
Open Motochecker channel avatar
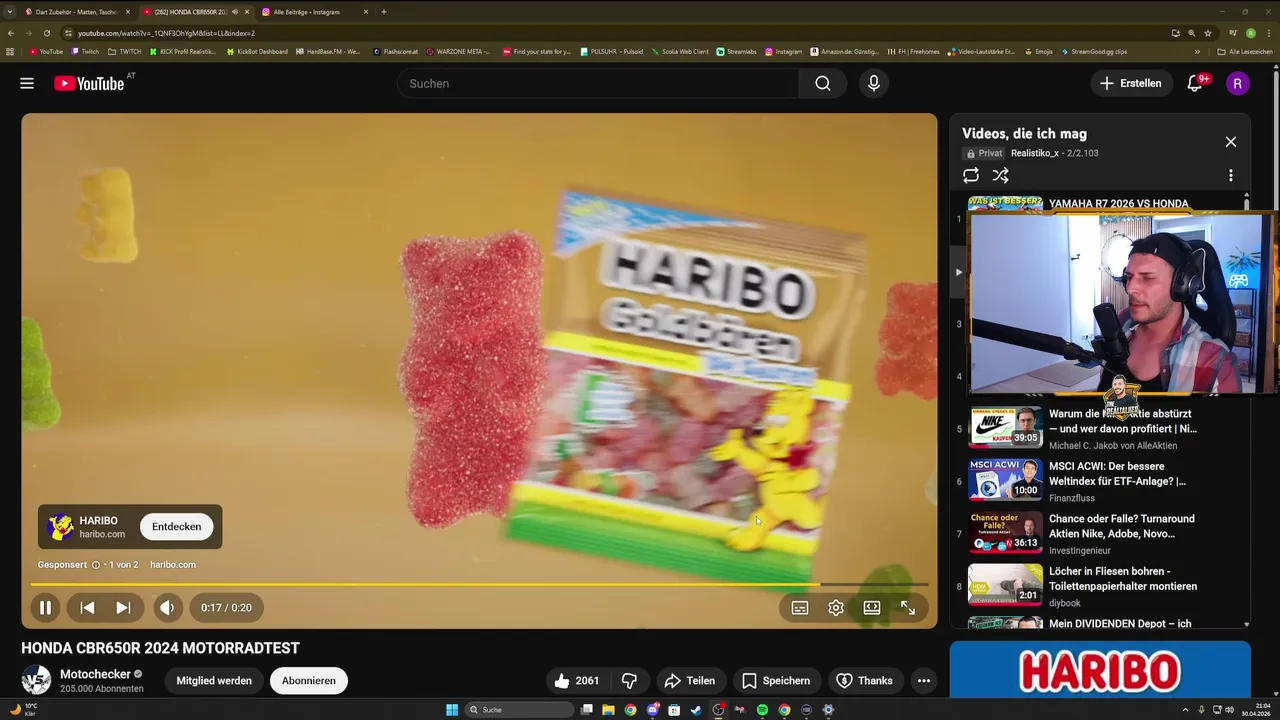point(37,680)
